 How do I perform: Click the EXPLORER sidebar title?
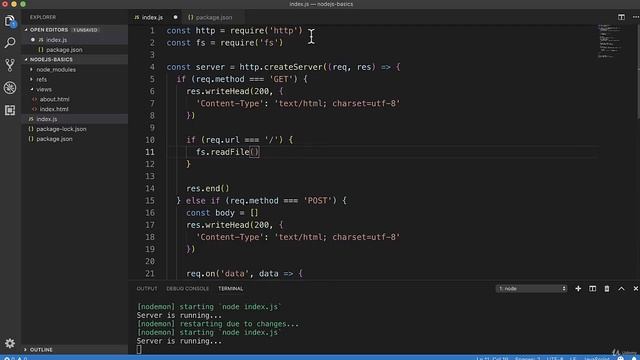pyautogui.click(x=43, y=17)
